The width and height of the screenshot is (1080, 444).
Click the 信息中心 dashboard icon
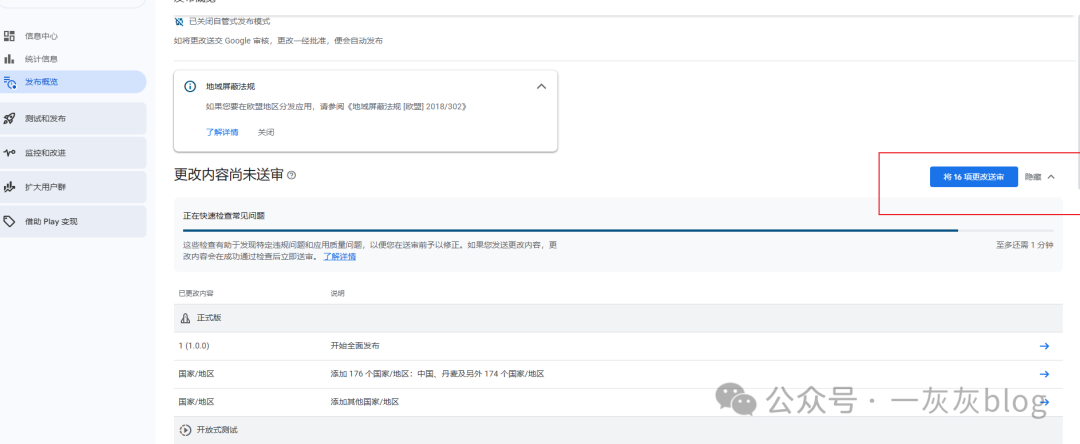tap(9, 36)
